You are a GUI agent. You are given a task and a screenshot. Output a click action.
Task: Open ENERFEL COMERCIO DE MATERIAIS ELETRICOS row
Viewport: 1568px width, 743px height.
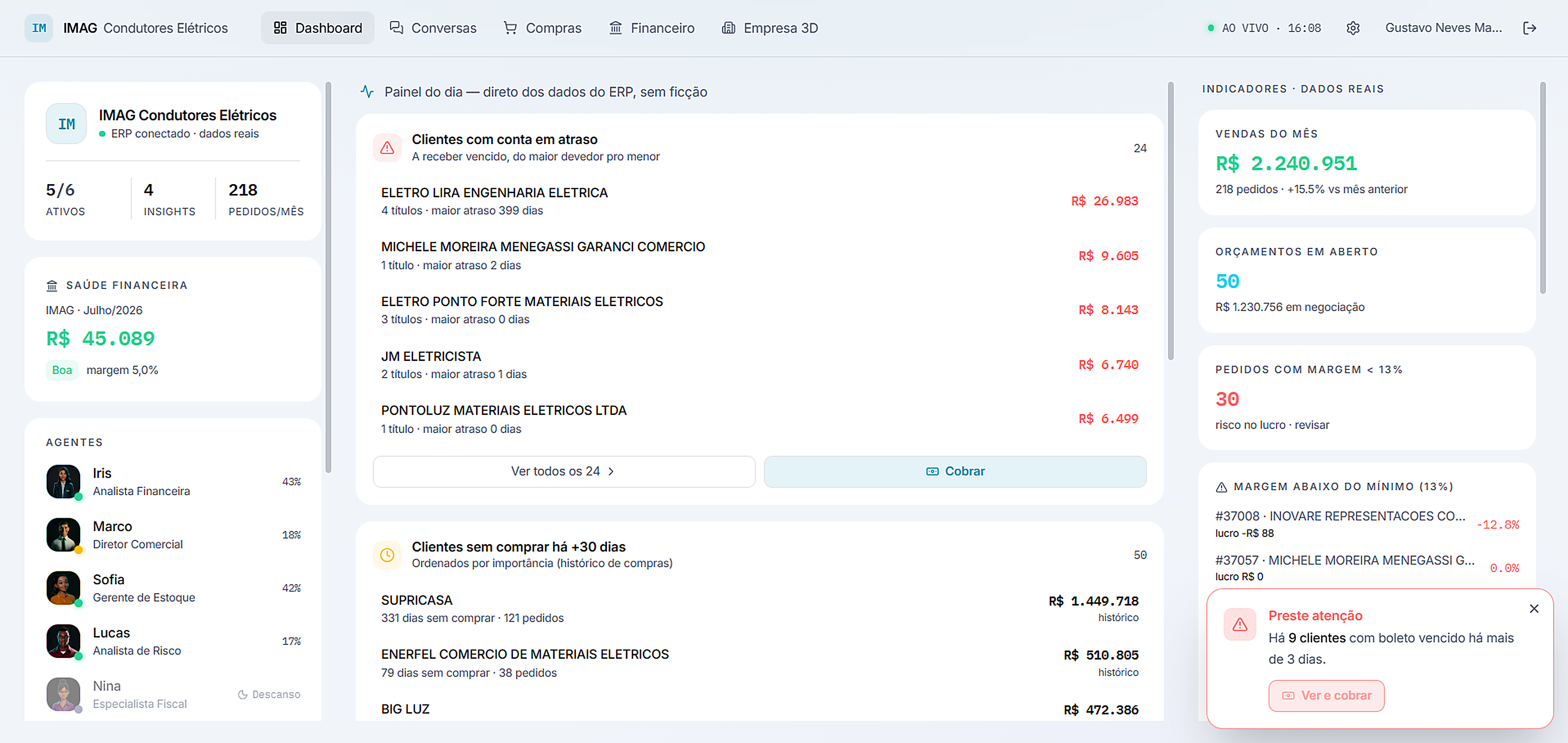pos(759,663)
